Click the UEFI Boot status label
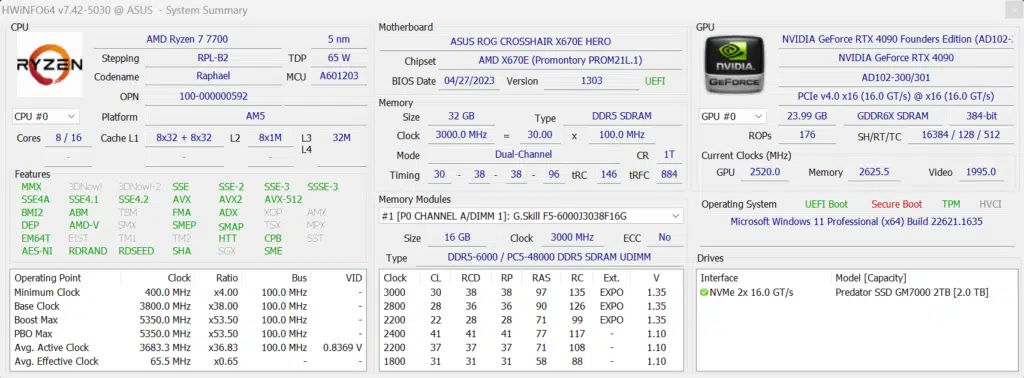The width and height of the screenshot is (1024, 378). [826, 204]
